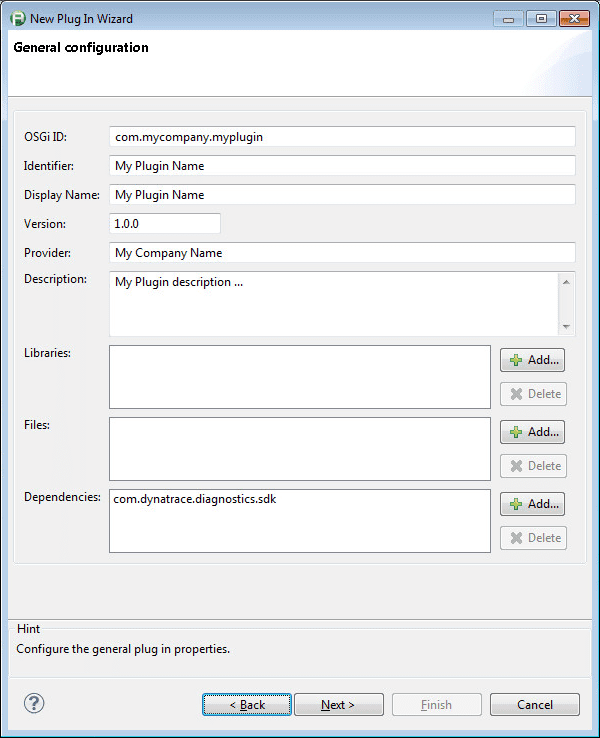Close the wizard with the red X
600x738 pixels.
pyautogui.click(x=575, y=19)
